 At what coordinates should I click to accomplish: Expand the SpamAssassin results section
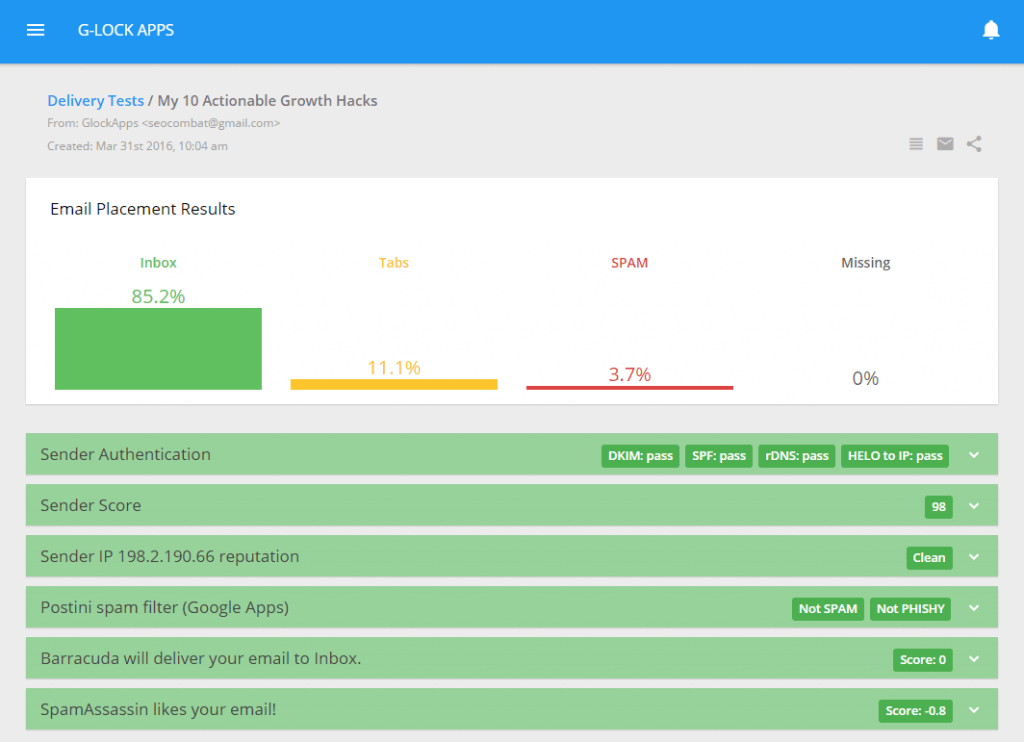974,709
